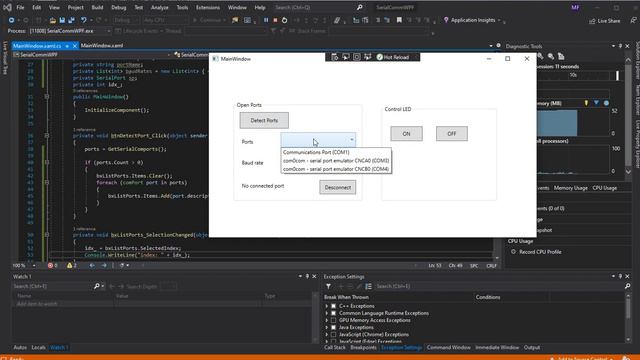
Task: Toggle Display Layout Adorners icon in debug bar
Action: (357, 57)
